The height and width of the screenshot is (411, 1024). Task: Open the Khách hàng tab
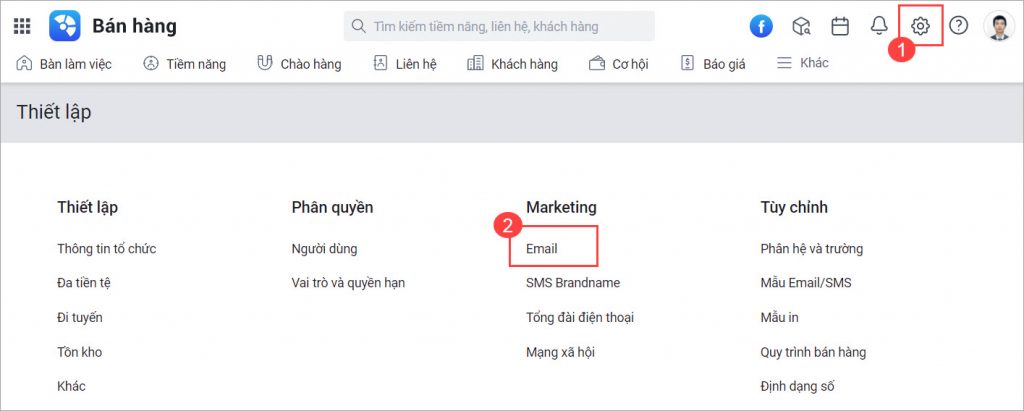tap(524, 64)
